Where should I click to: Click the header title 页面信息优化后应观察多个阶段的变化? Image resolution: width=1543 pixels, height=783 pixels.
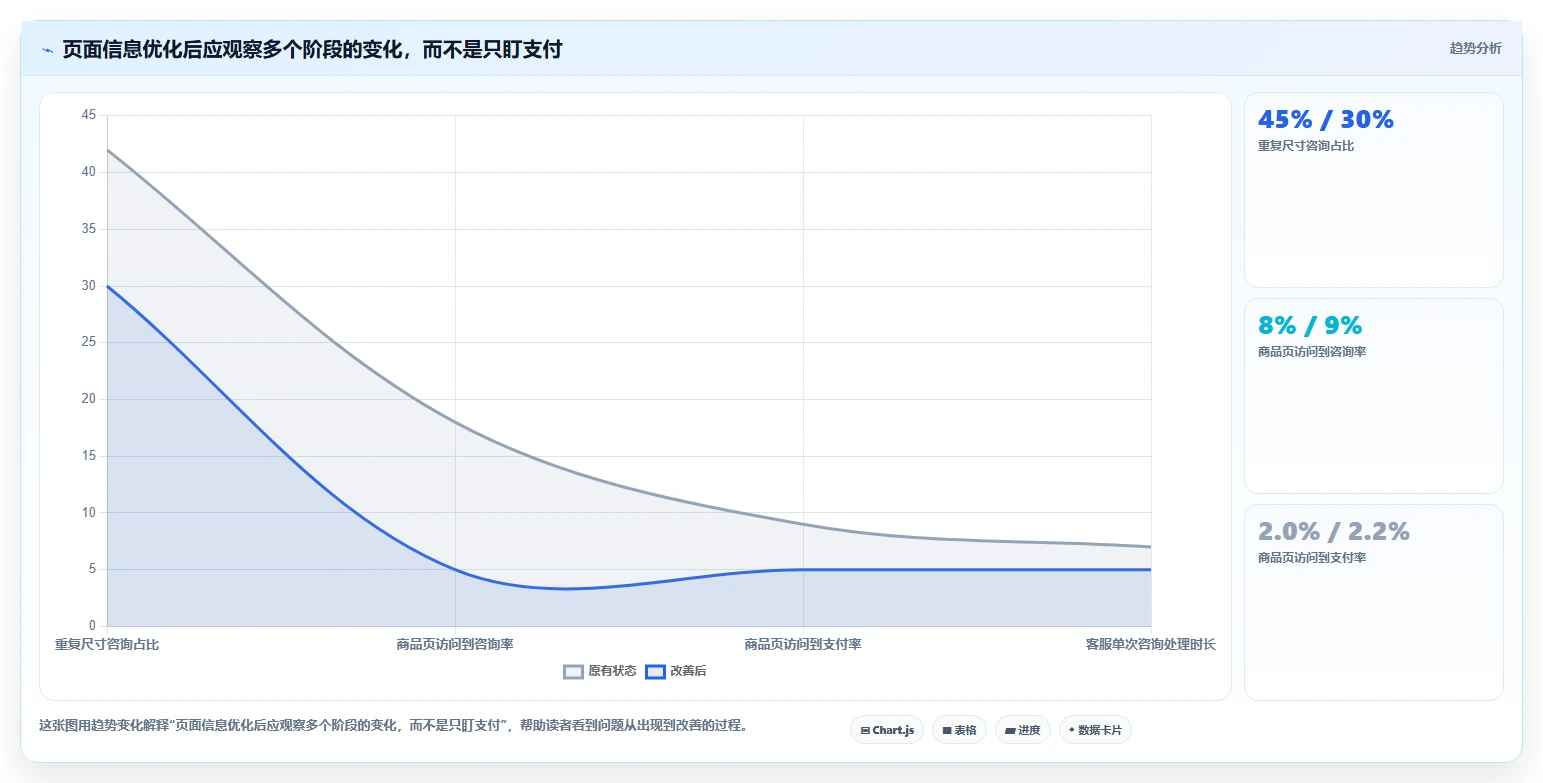click(x=312, y=49)
